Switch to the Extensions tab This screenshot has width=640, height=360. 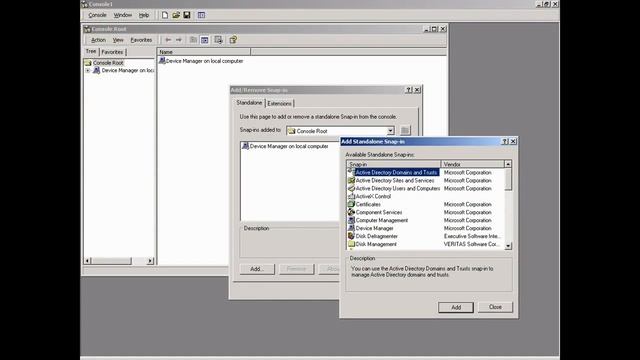point(280,104)
